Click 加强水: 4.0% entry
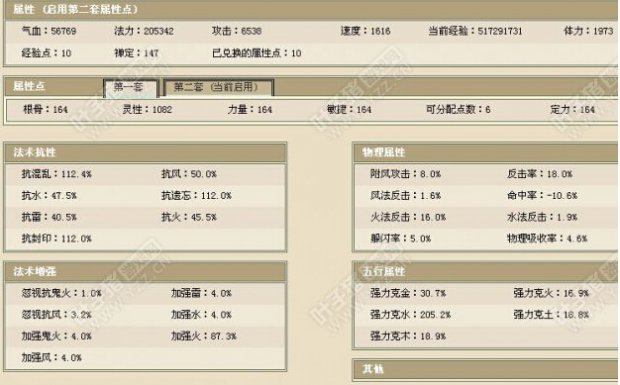620x385 pixels. click(202, 315)
